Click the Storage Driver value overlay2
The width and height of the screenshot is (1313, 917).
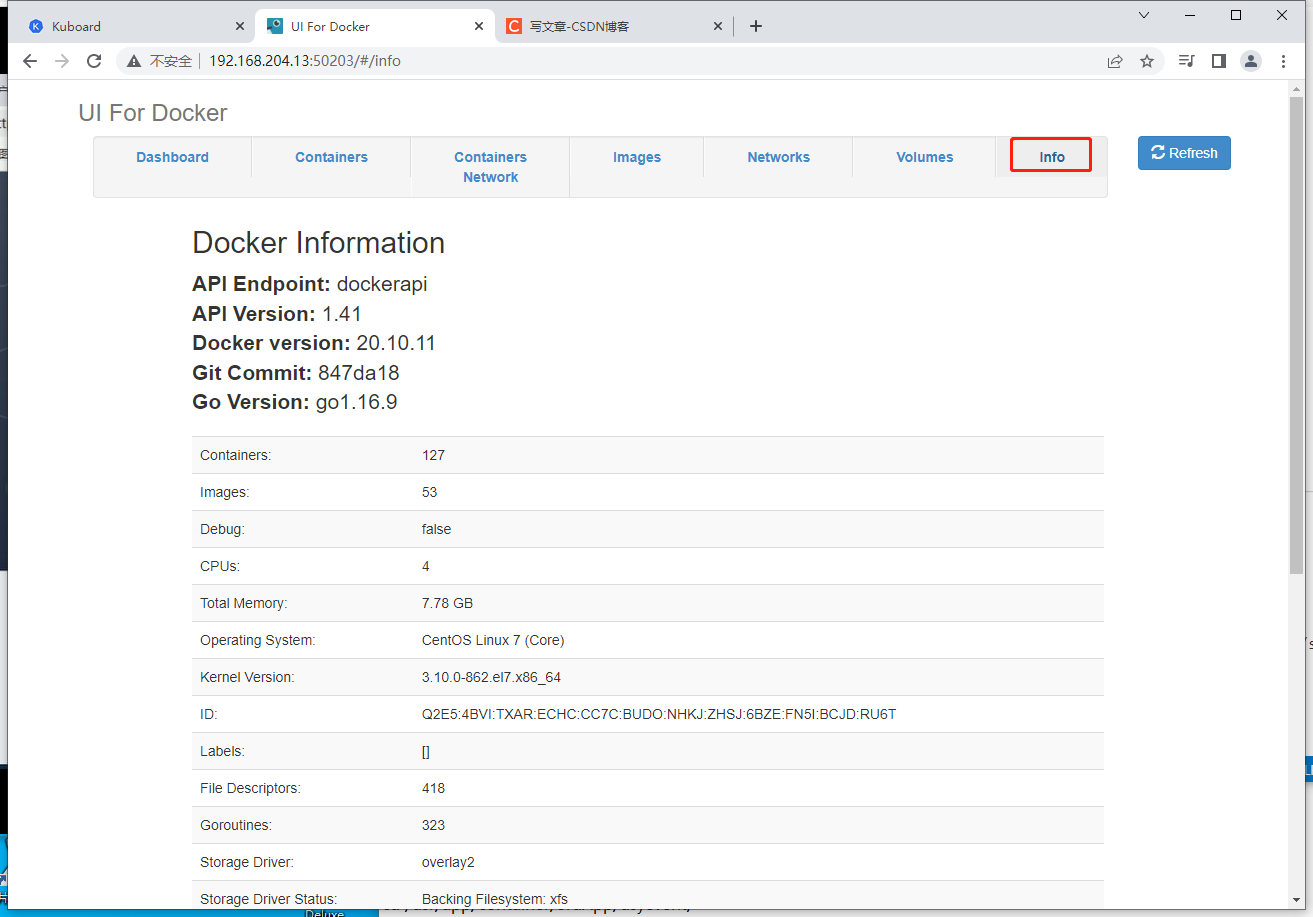(x=448, y=862)
